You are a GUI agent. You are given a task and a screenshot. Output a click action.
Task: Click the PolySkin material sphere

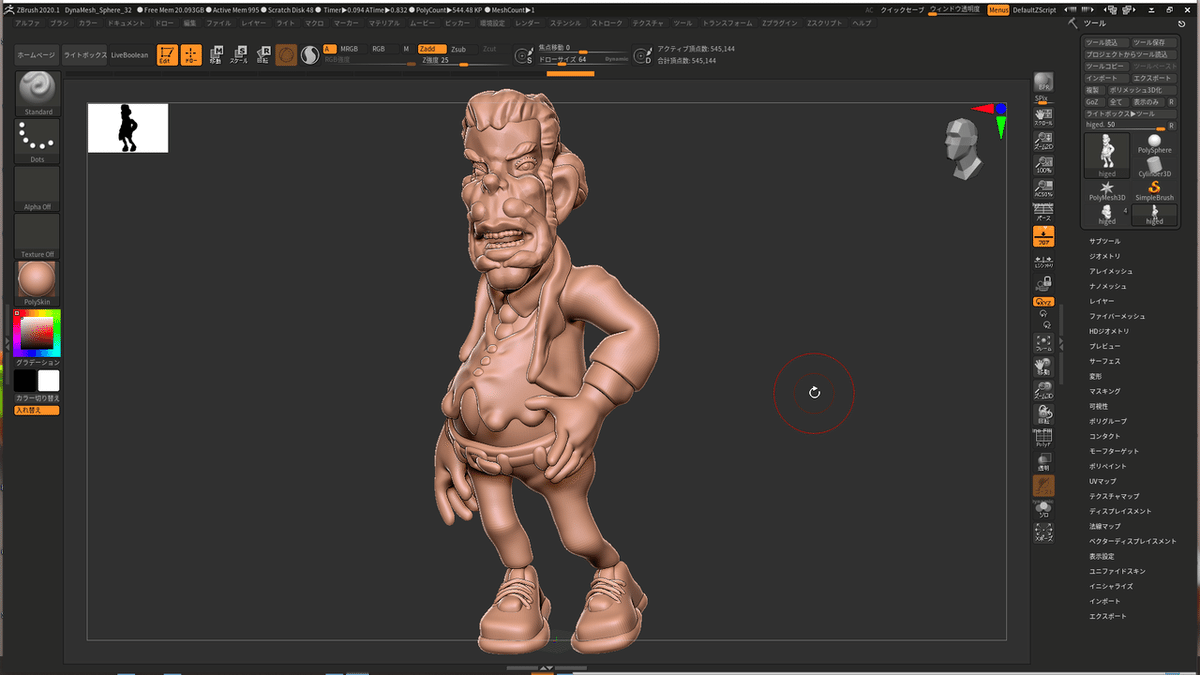[x=38, y=280]
